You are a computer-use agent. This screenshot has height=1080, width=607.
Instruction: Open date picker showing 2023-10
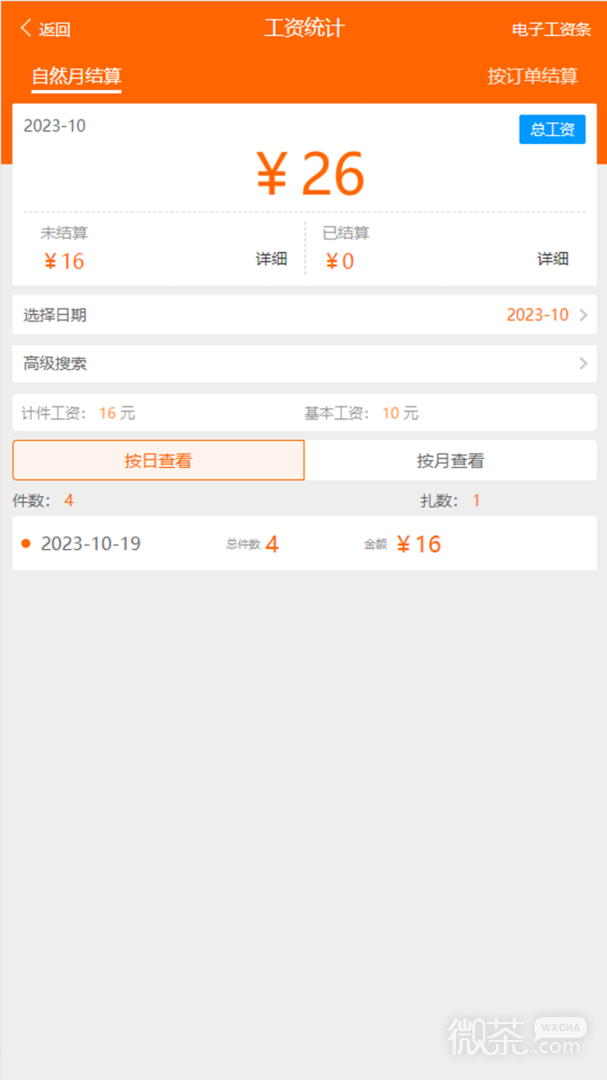coord(537,315)
